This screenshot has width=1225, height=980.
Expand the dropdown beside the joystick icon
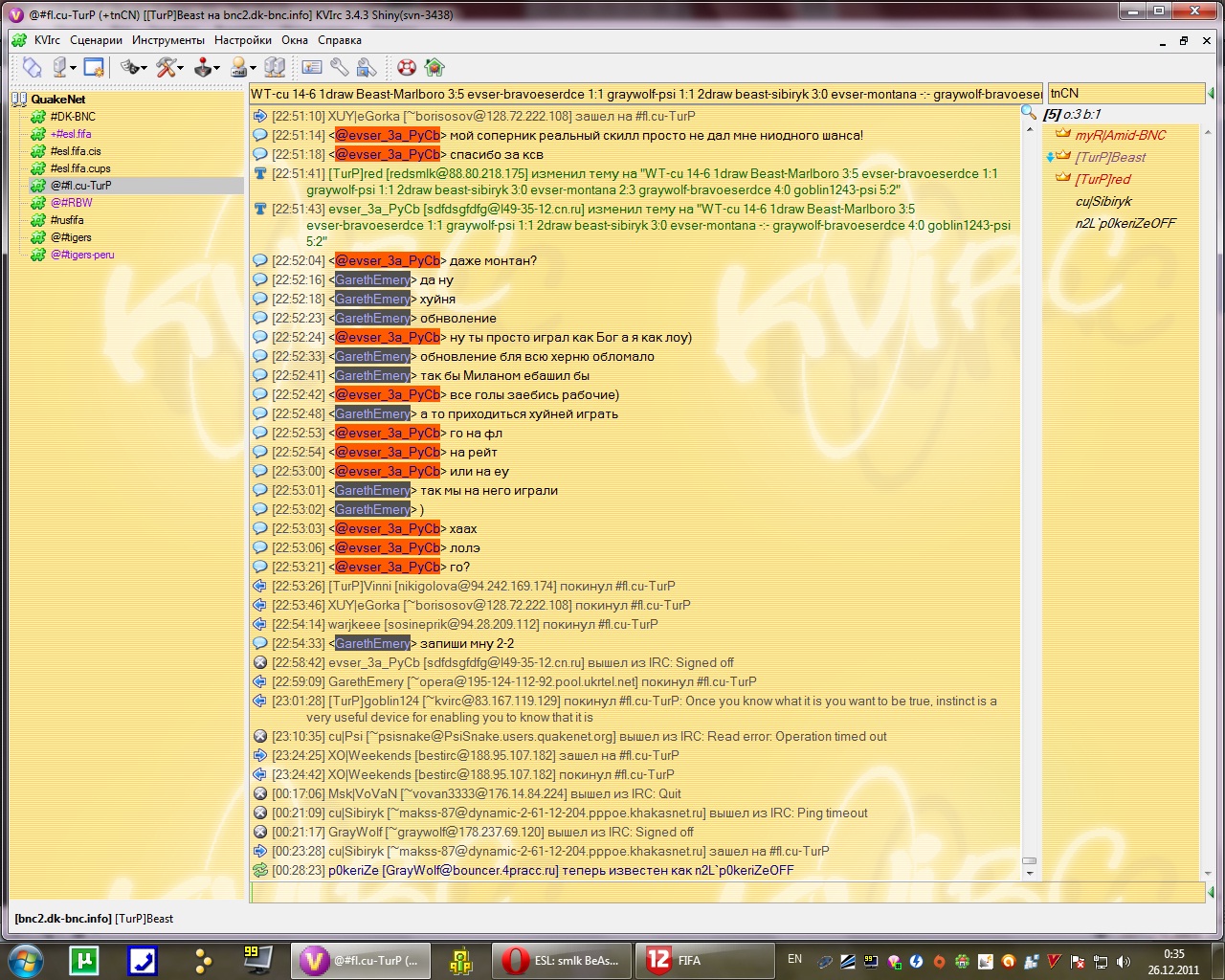[x=217, y=69]
